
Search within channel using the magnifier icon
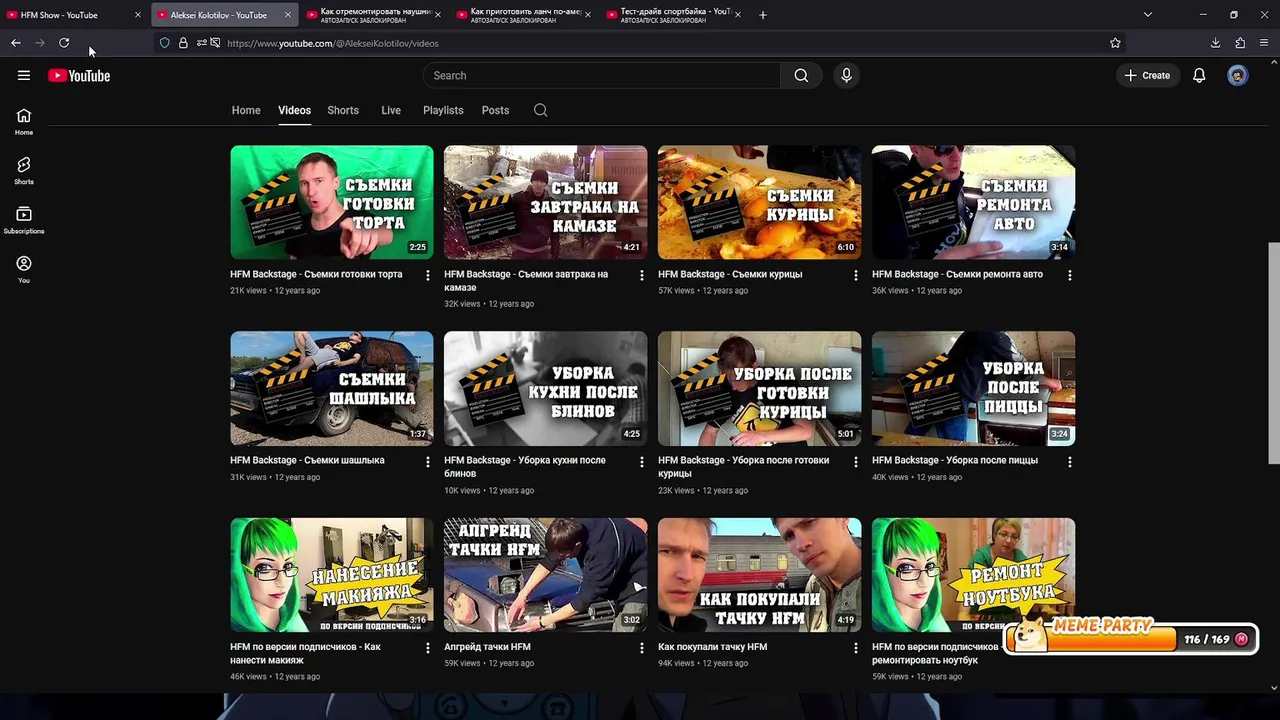coord(540,110)
